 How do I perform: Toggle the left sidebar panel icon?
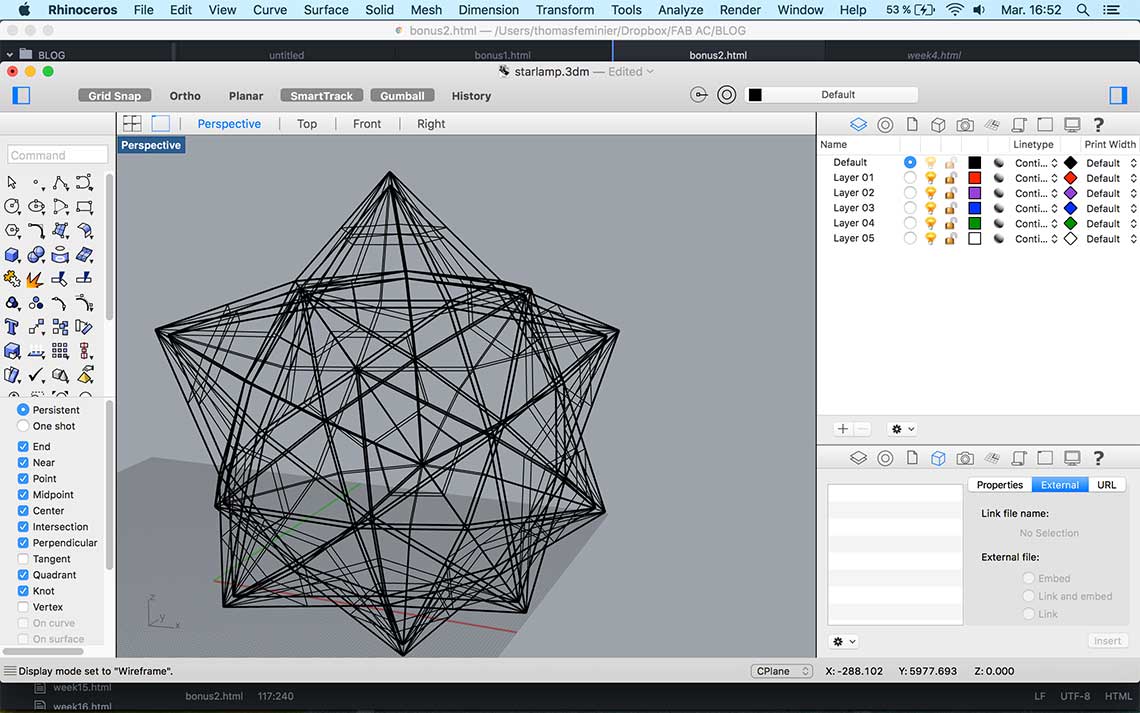pos(21,95)
